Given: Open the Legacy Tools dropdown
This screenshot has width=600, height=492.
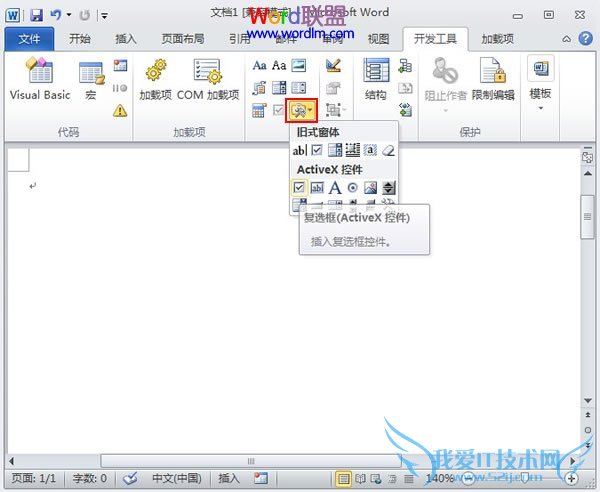Looking at the screenshot, I should (302, 111).
